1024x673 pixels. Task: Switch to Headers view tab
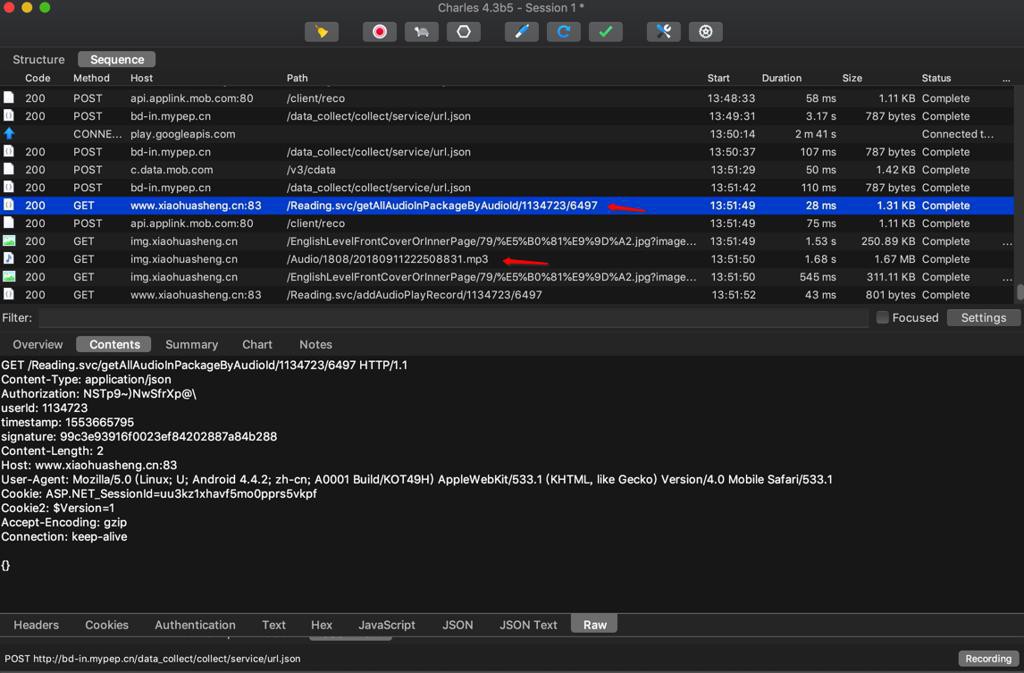coord(36,625)
